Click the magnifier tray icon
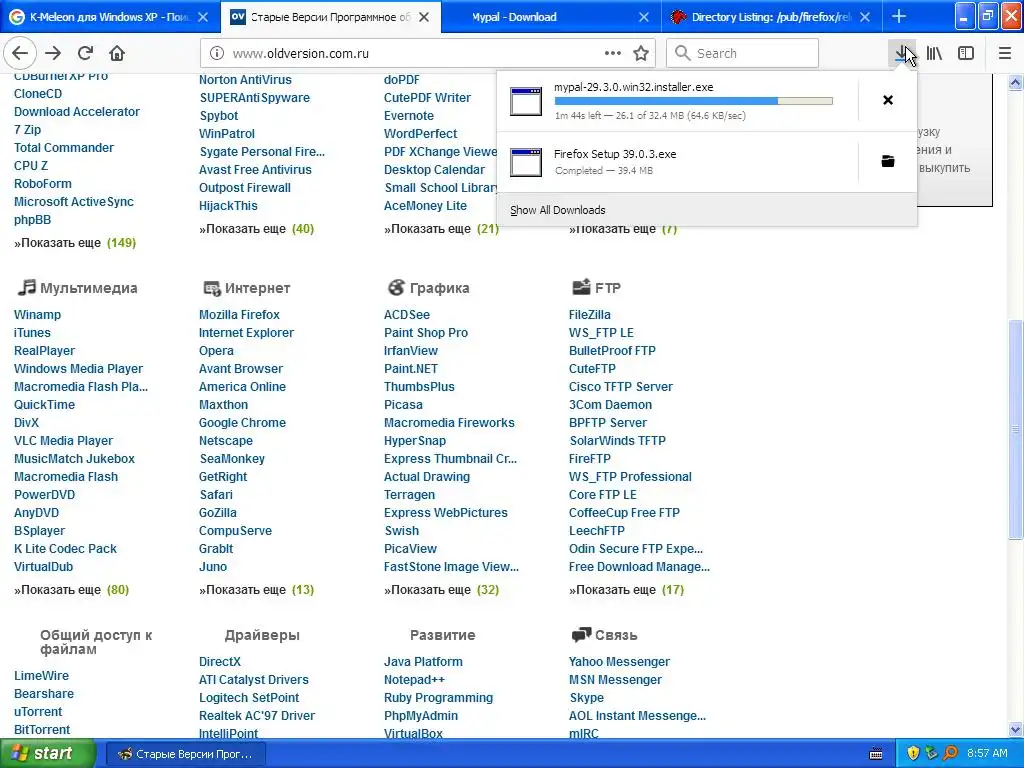 [x=950, y=754]
